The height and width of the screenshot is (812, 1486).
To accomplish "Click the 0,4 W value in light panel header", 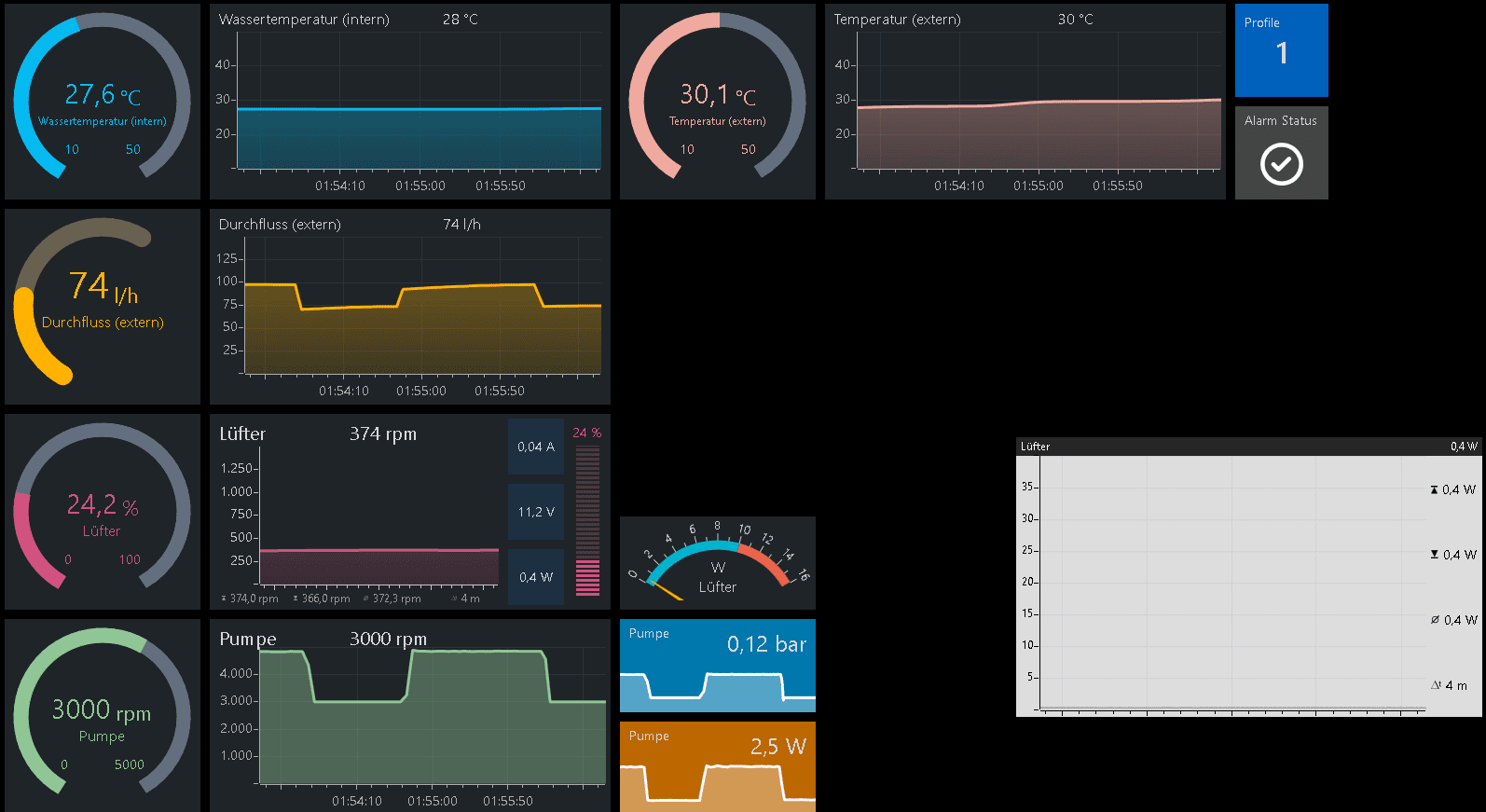I will (1464, 447).
